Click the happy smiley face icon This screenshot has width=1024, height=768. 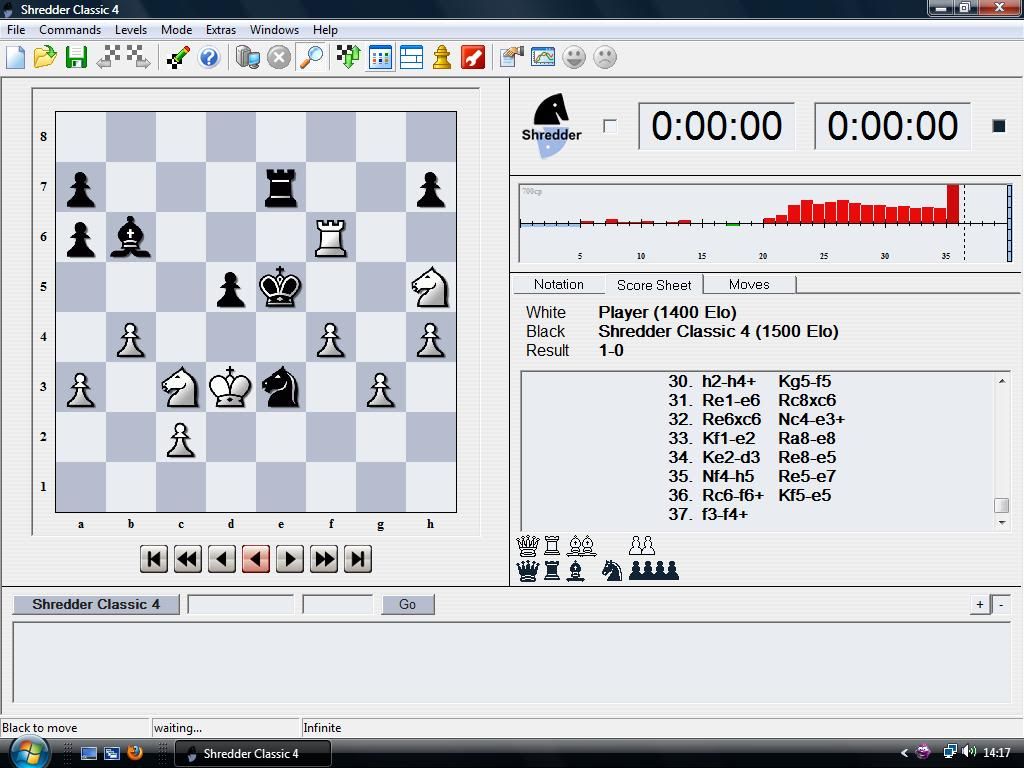(575, 57)
